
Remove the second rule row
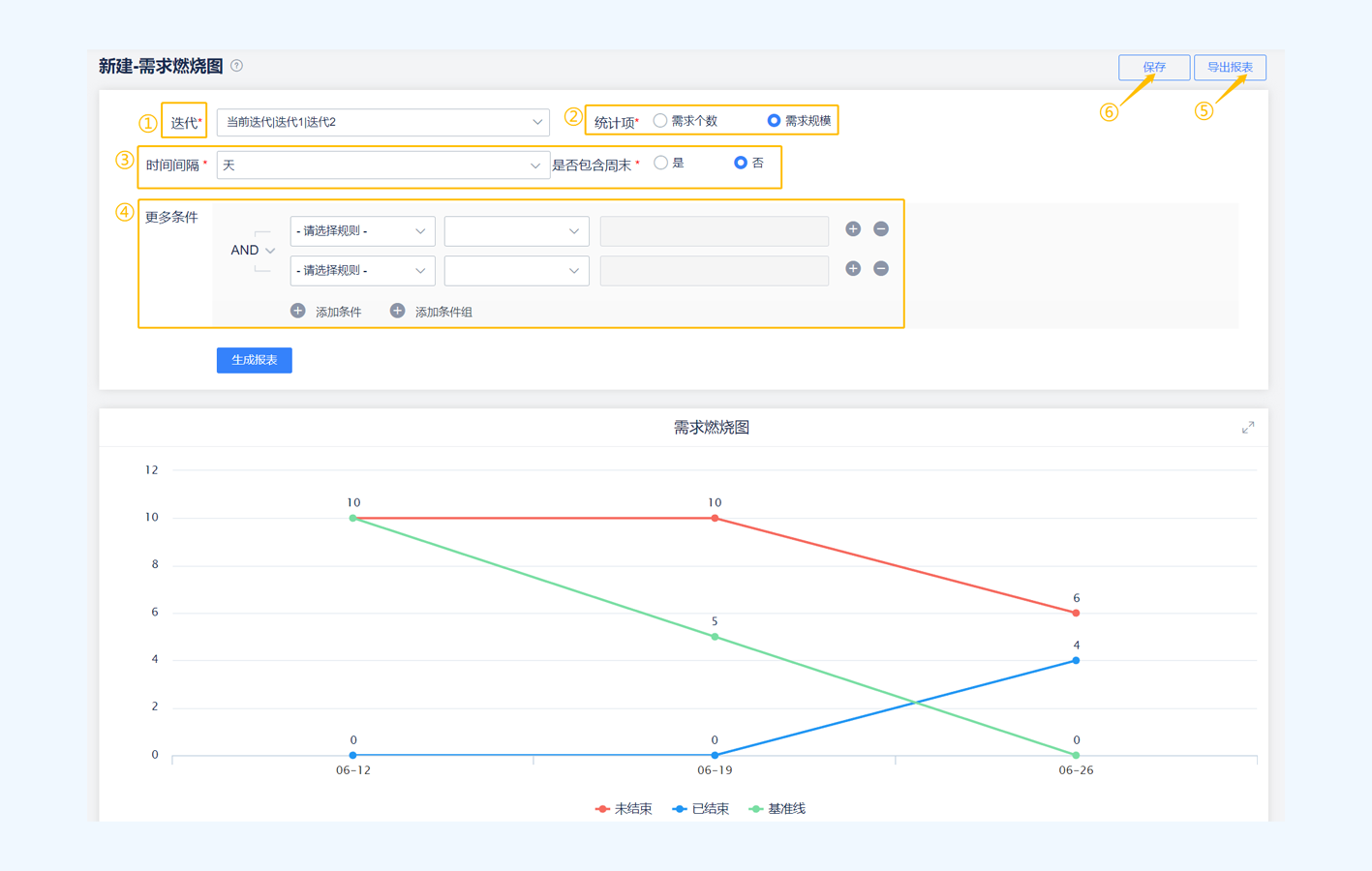(x=881, y=269)
